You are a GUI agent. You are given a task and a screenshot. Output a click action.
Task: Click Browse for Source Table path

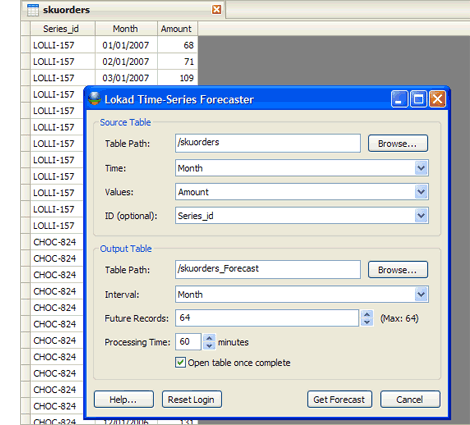(x=398, y=143)
